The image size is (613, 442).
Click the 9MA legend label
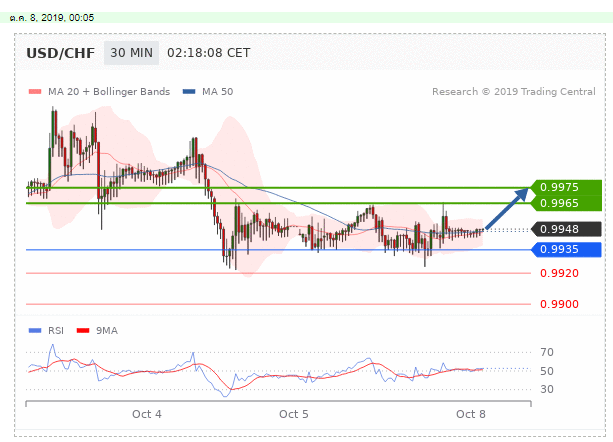tap(107, 331)
